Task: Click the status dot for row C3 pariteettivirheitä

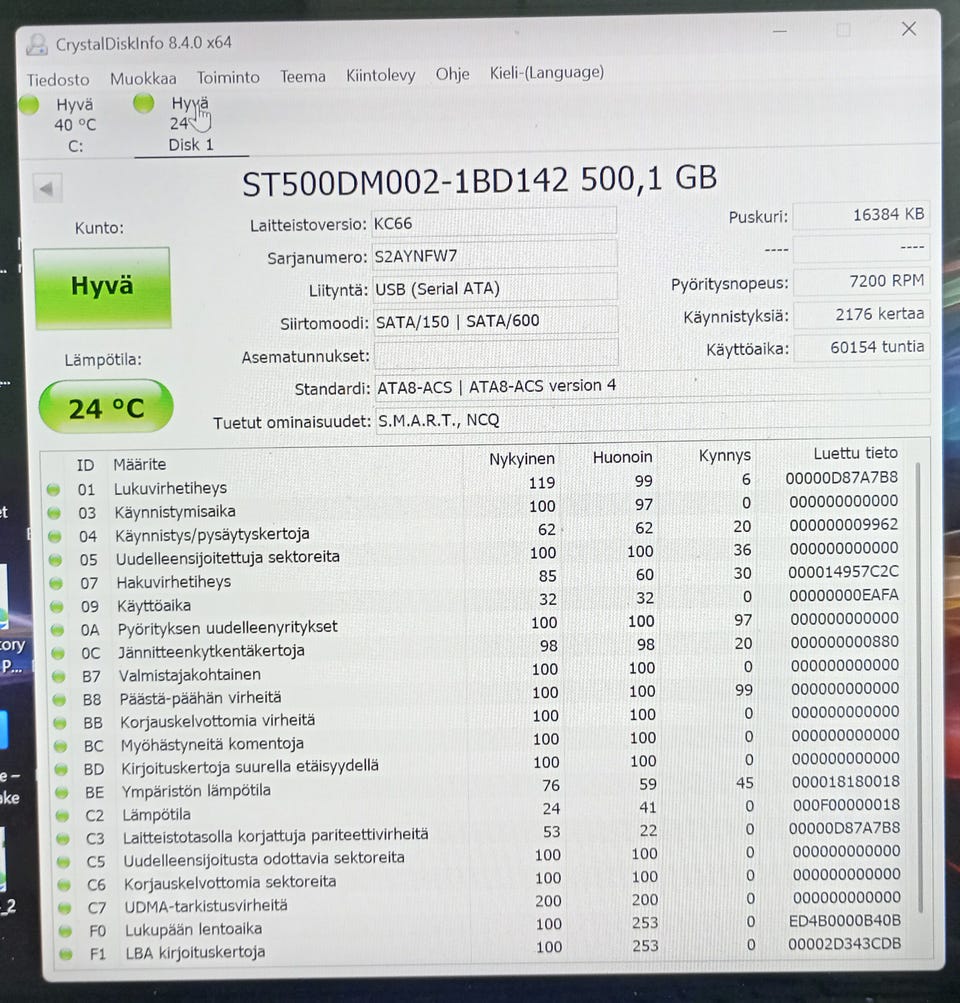Action: tap(63, 839)
